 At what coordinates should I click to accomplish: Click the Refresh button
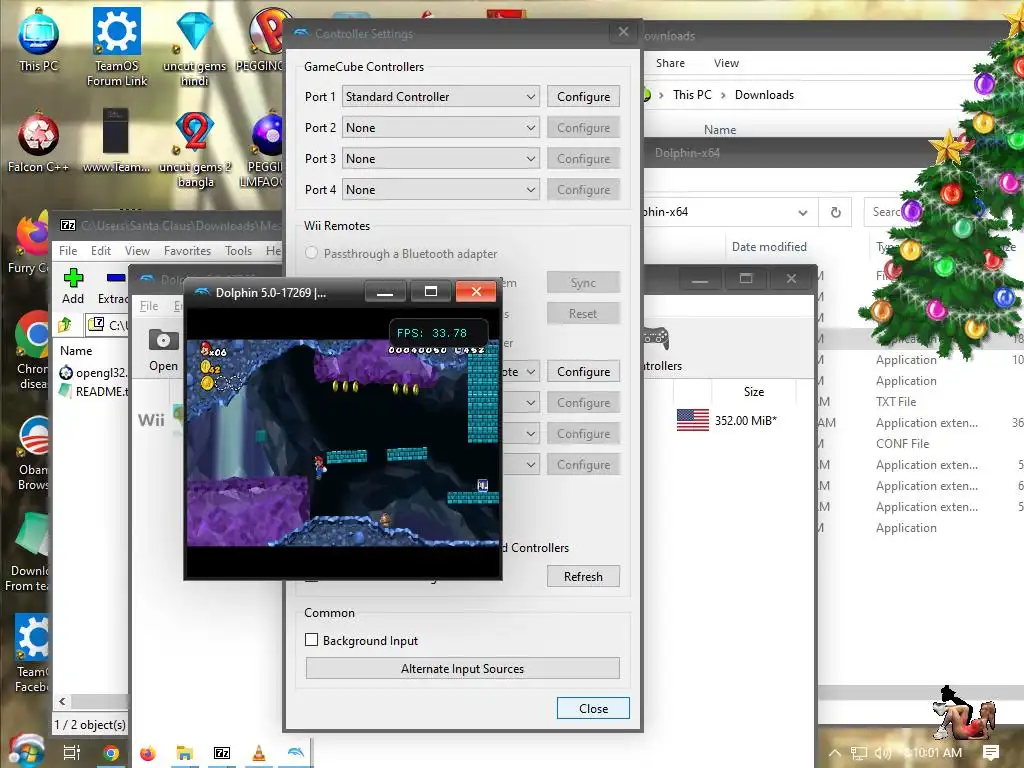pos(583,577)
